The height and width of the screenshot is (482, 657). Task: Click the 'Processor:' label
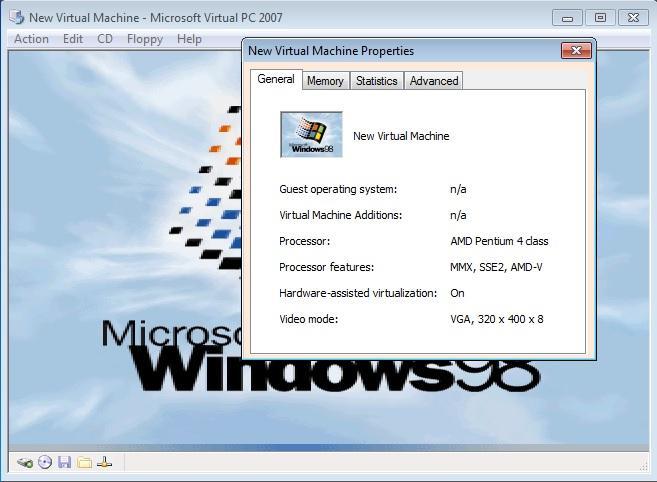pyautogui.click(x=304, y=241)
